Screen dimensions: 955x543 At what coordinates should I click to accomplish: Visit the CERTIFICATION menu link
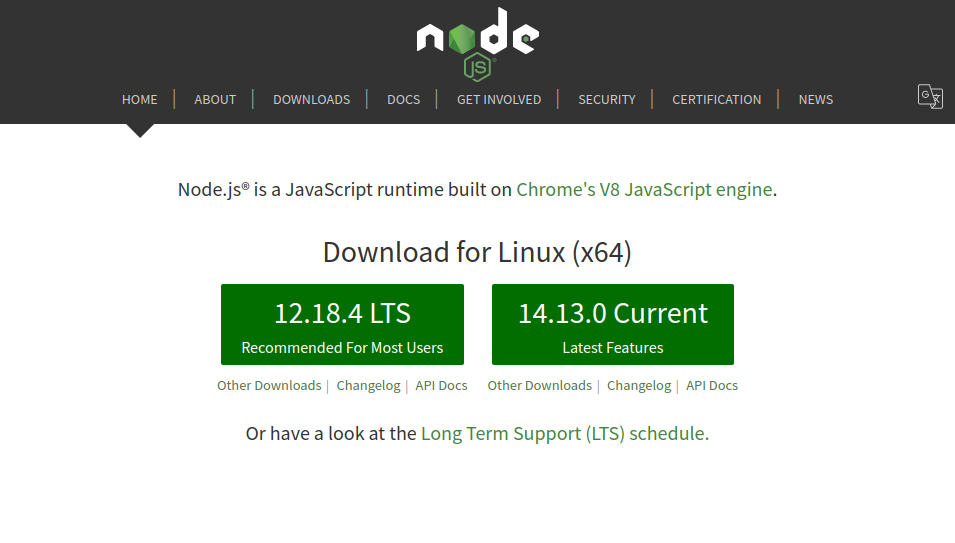pyautogui.click(x=716, y=99)
